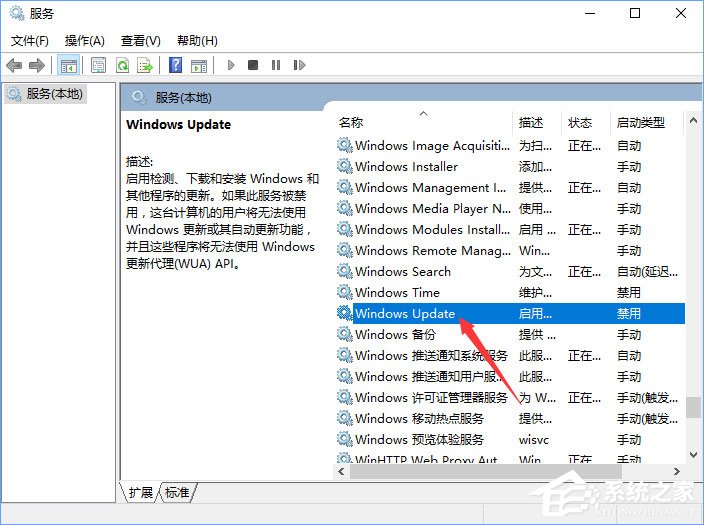Select the Windows Search service name
Screen dimensions: 704x525
(403, 271)
